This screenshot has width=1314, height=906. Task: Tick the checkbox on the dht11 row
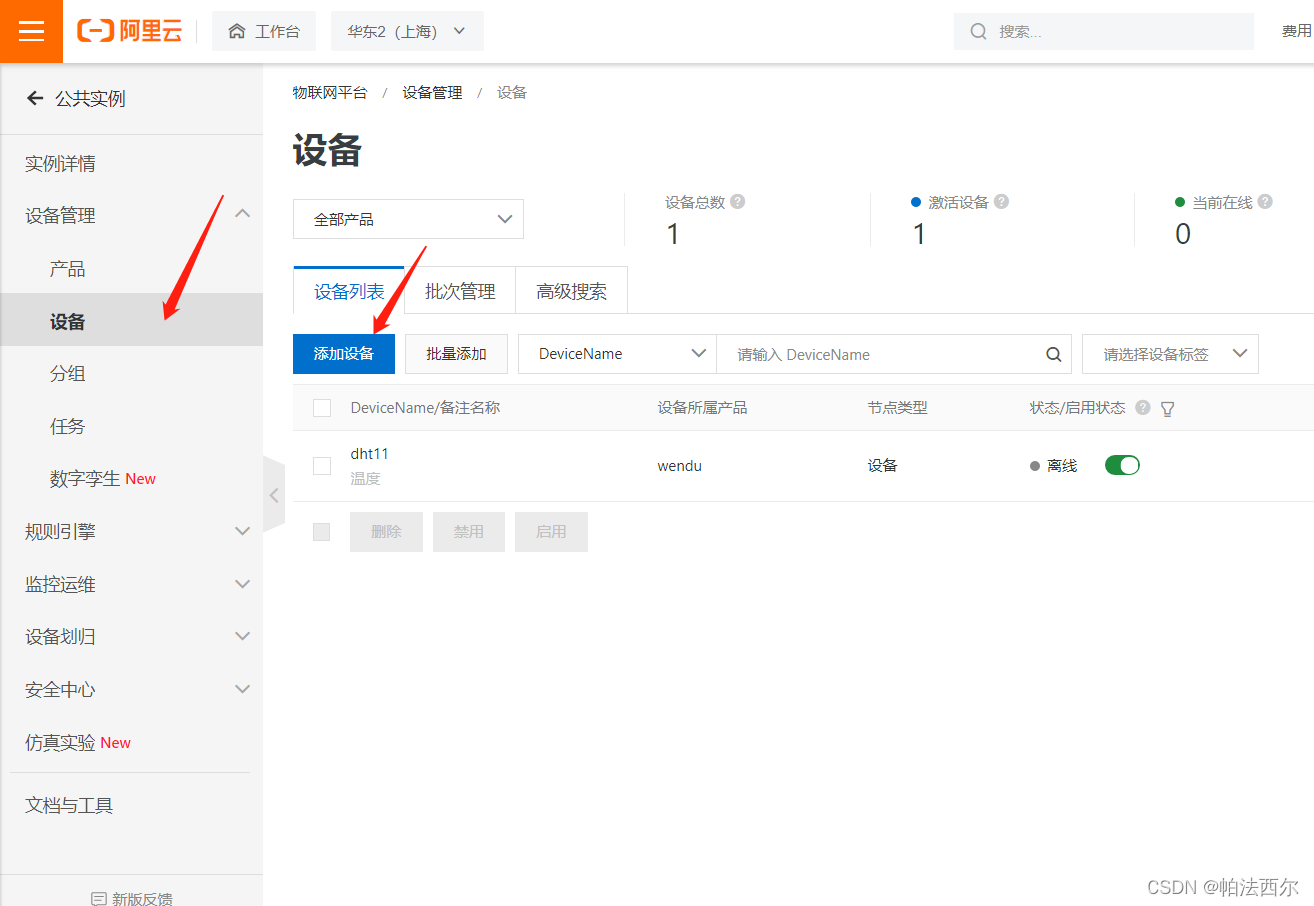click(321, 465)
